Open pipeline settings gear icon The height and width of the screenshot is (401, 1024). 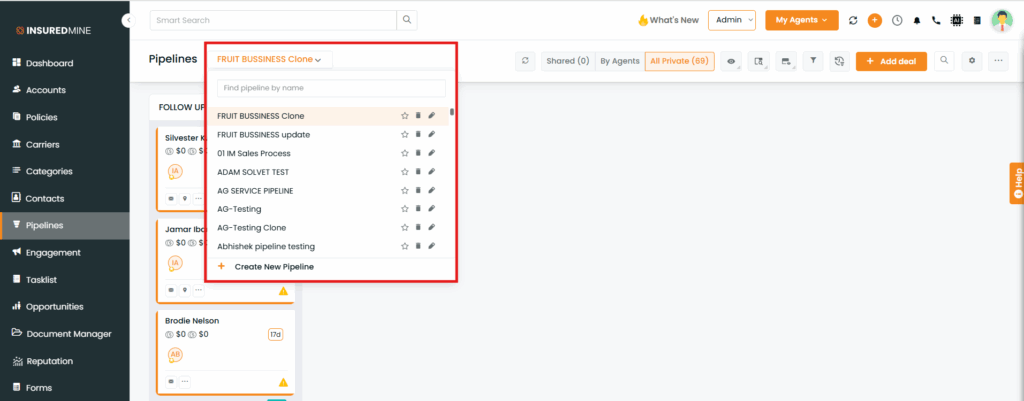972,61
